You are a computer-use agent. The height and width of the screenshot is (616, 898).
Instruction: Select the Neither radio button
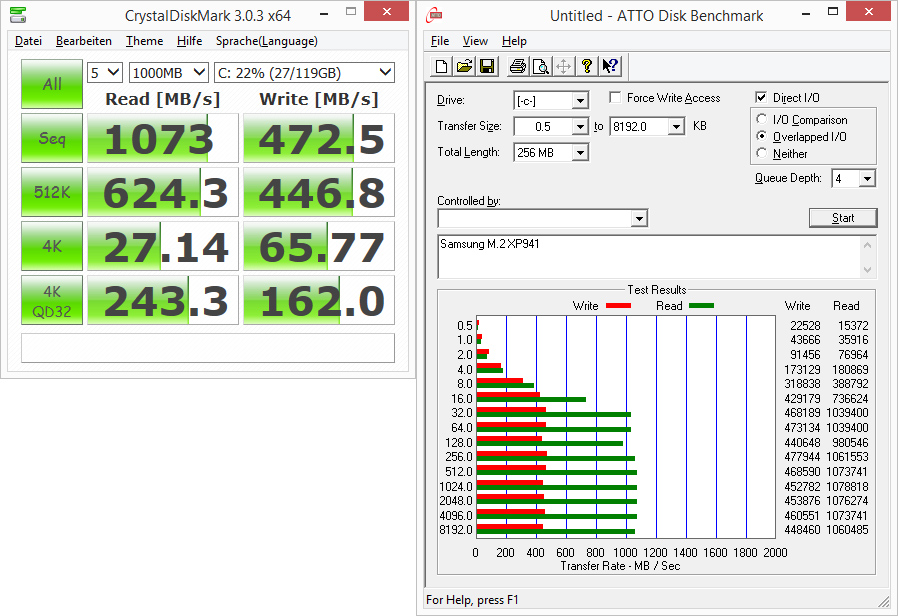(761, 153)
